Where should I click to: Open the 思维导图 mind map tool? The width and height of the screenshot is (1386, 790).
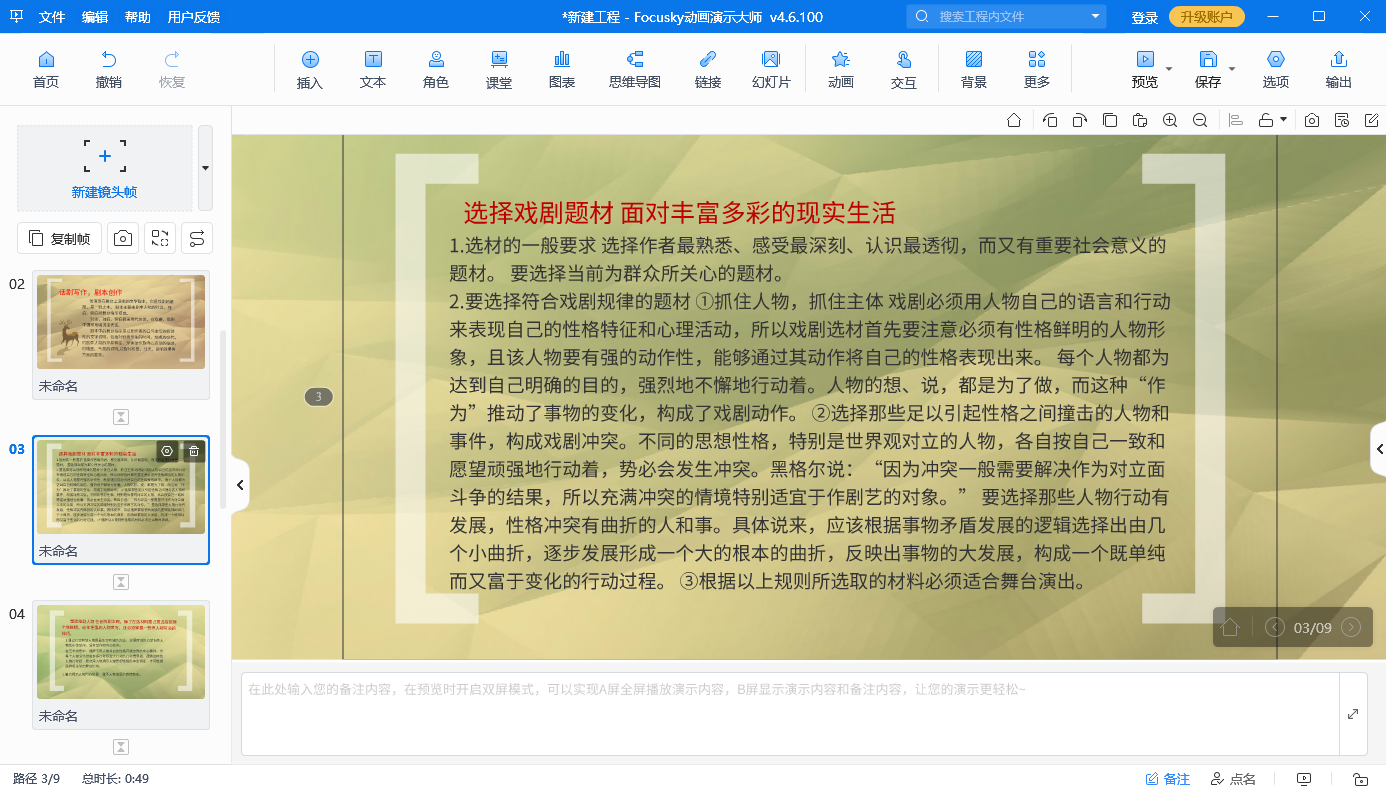[635, 69]
